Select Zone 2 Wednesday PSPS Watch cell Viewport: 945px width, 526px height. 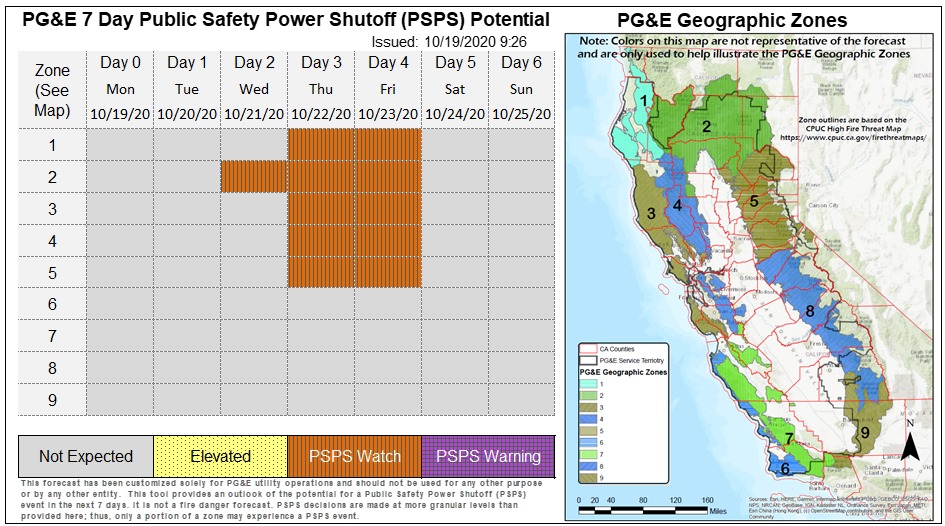click(254, 177)
